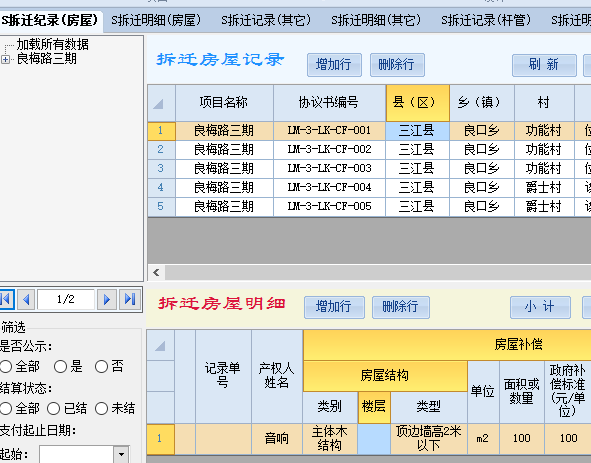Open S拆迁记录(杆管) tab
591x463 pixels.
point(486,20)
